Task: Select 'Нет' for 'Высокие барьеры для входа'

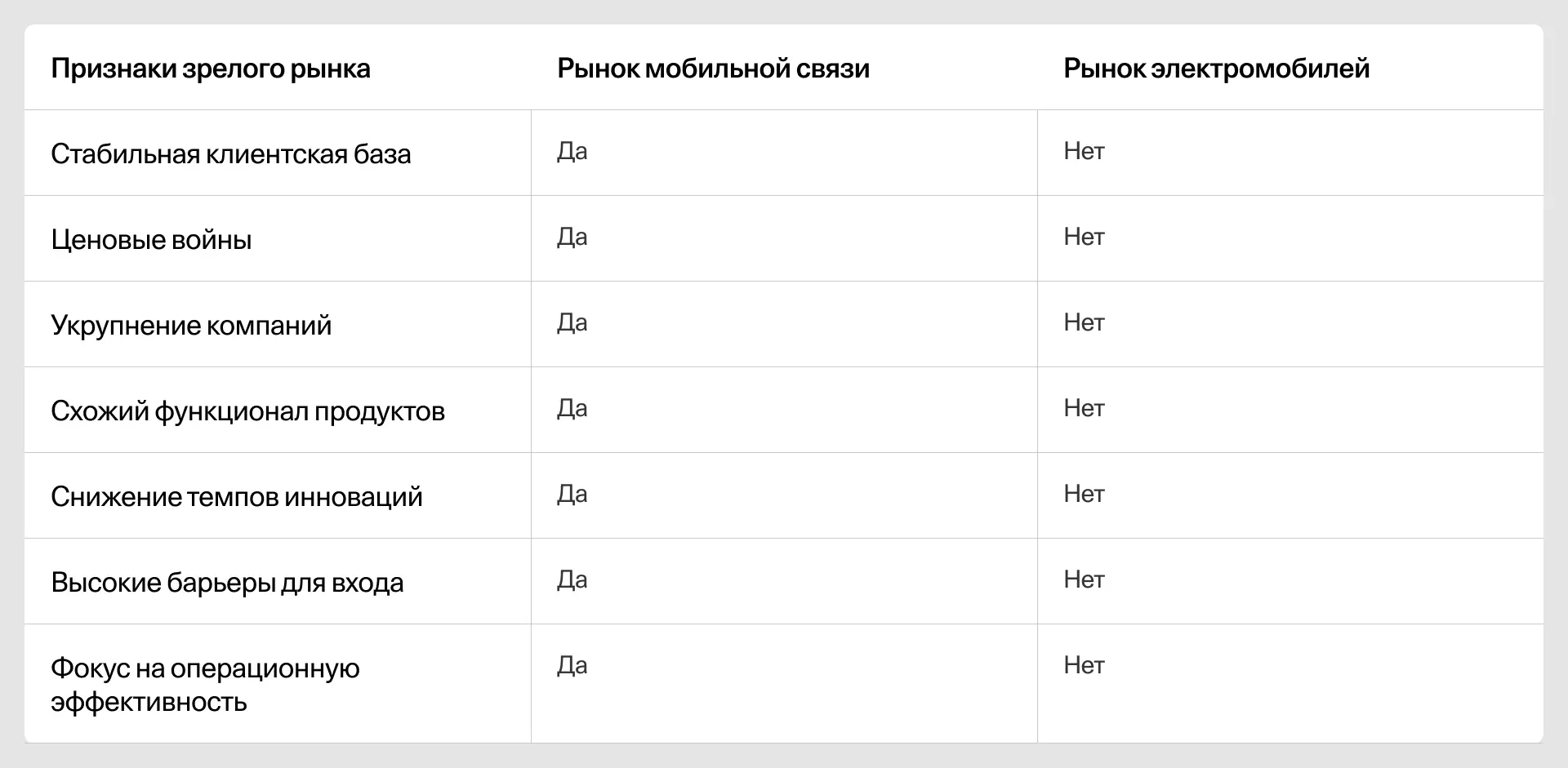Action: pyautogui.click(x=1084, y=580)
